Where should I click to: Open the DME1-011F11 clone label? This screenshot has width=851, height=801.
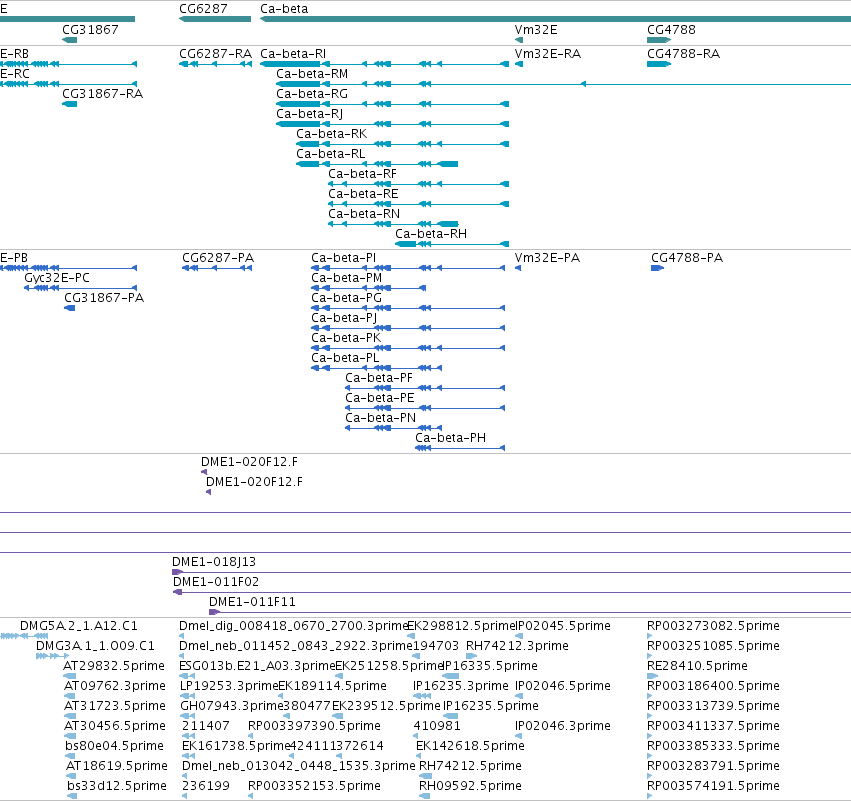coord(252,602)
